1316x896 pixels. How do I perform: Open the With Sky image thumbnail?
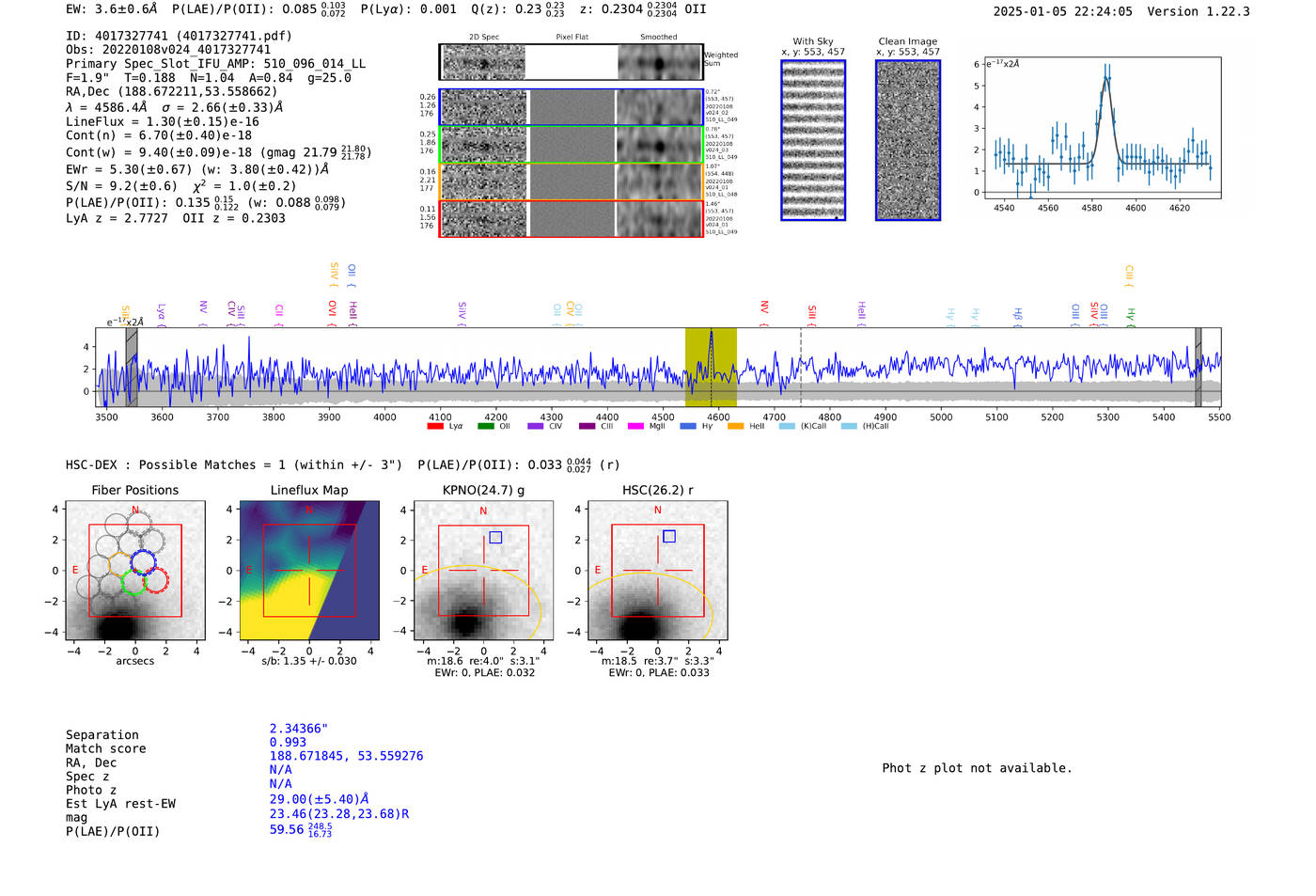pyautogui.click(x=813, y=140)
